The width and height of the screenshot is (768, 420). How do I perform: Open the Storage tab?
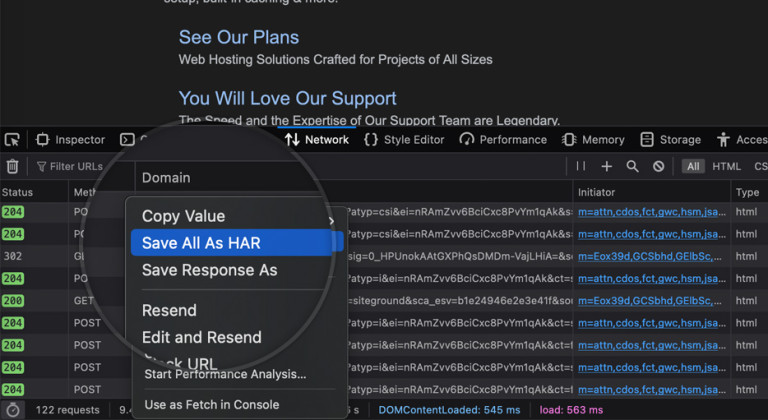670,140
